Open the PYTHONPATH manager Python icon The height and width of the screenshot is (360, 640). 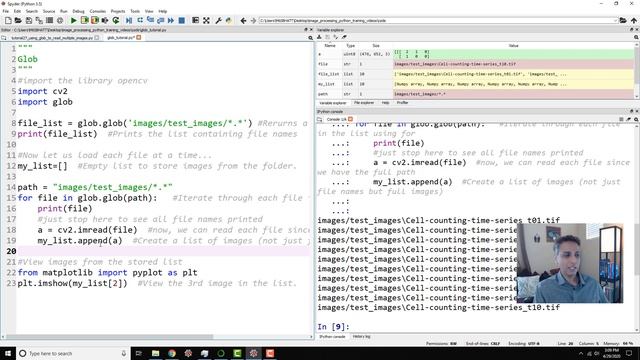coord(229,20)
